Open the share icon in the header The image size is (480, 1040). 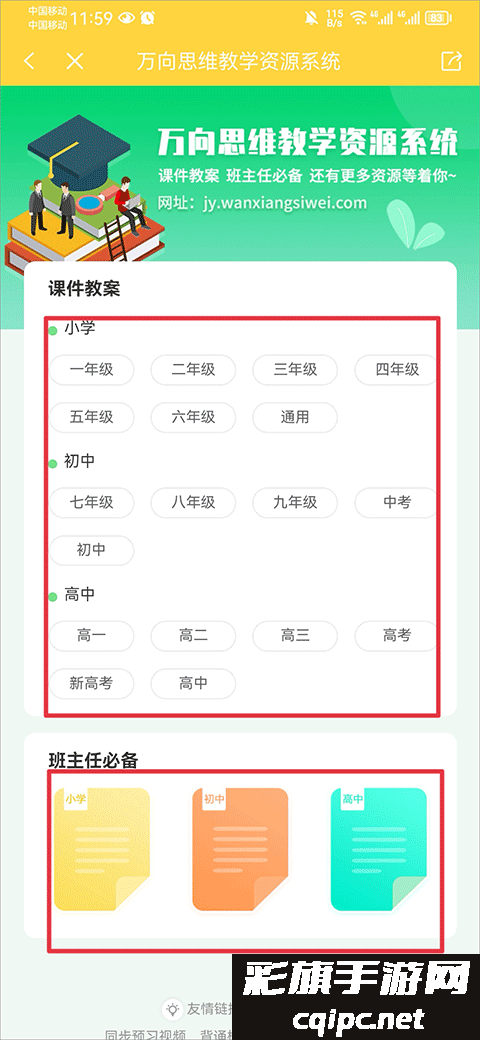[451, 62]
